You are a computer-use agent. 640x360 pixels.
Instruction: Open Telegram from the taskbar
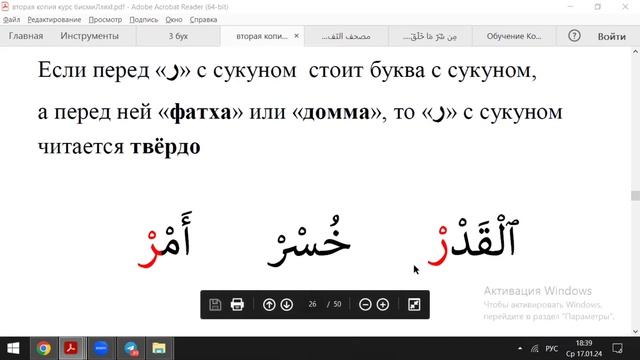pos(131,348)
